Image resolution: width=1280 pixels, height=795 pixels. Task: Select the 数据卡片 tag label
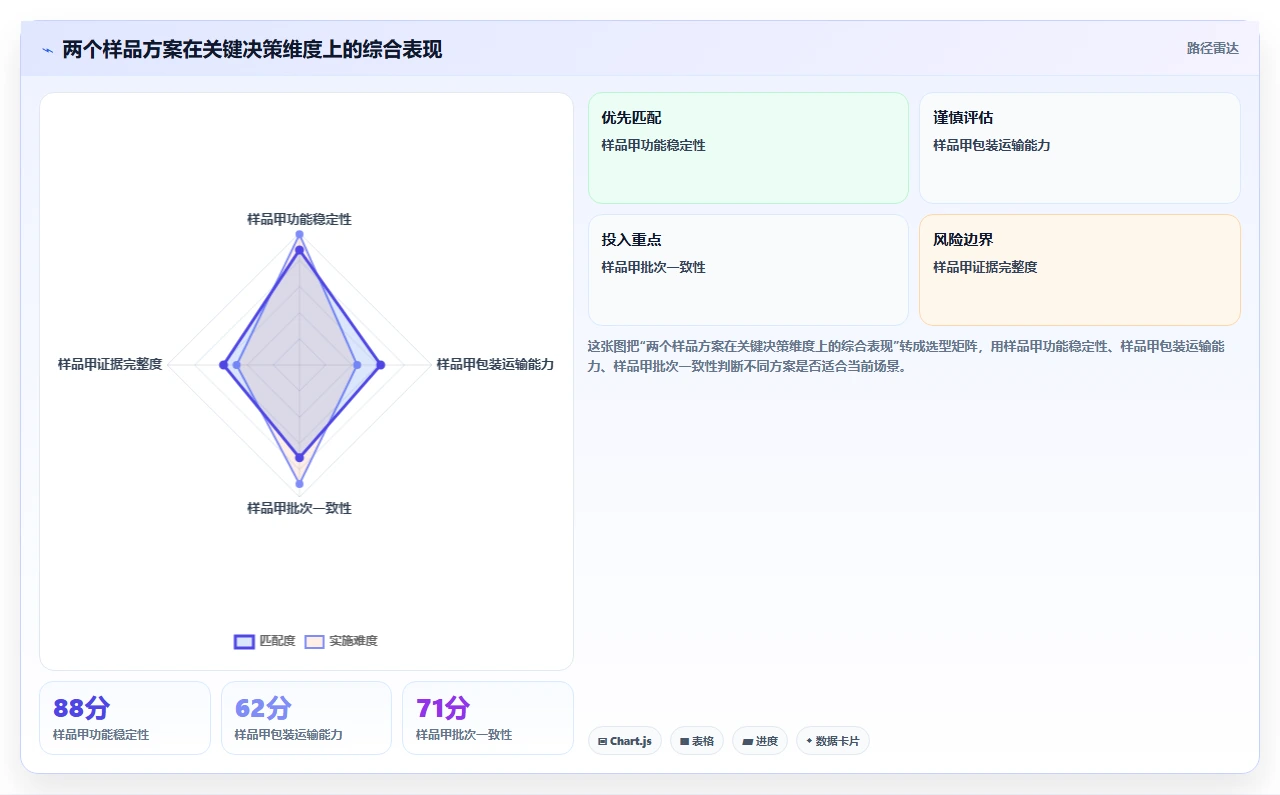tap(838, 741)
